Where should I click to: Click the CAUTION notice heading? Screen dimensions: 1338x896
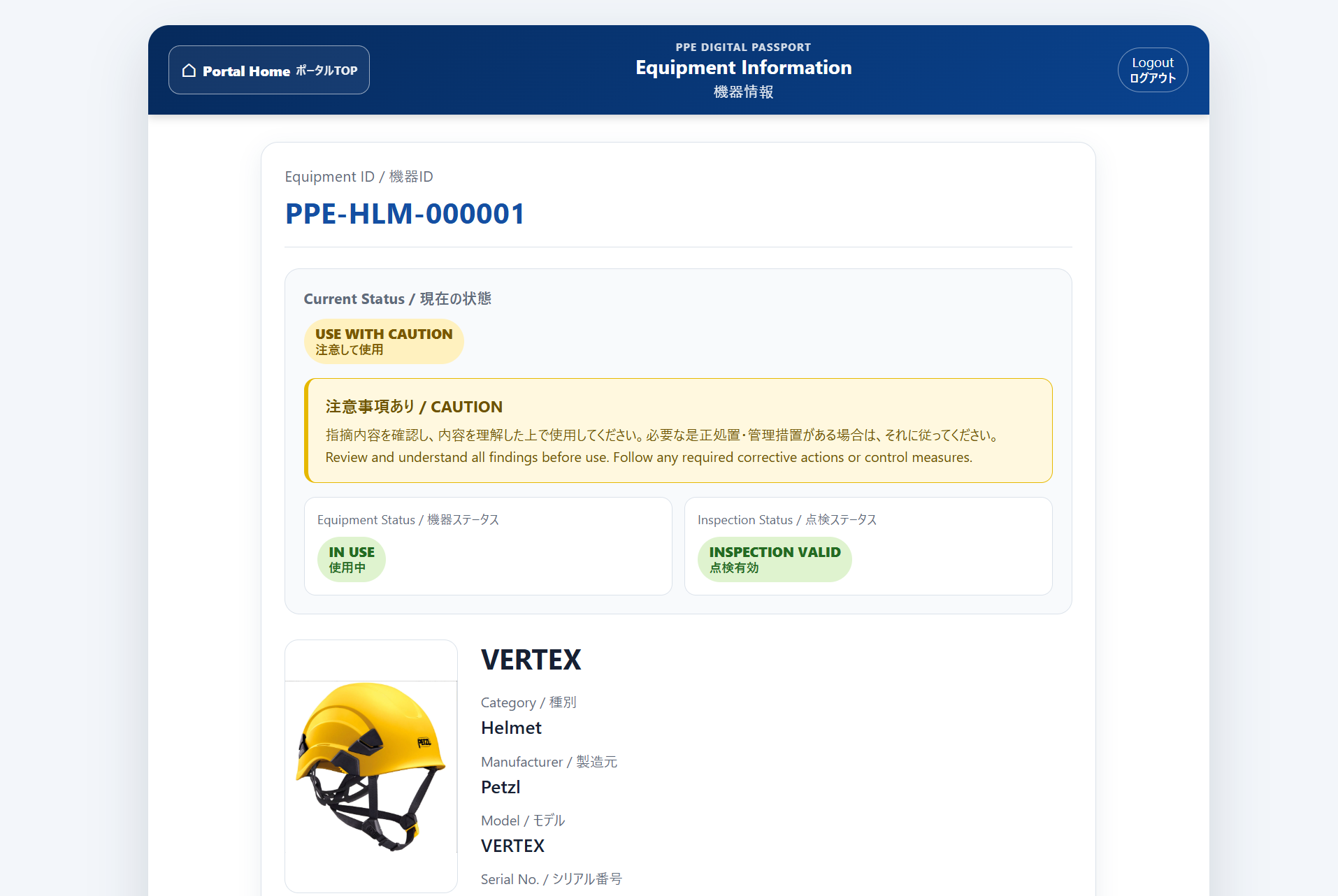coord(414,407)
